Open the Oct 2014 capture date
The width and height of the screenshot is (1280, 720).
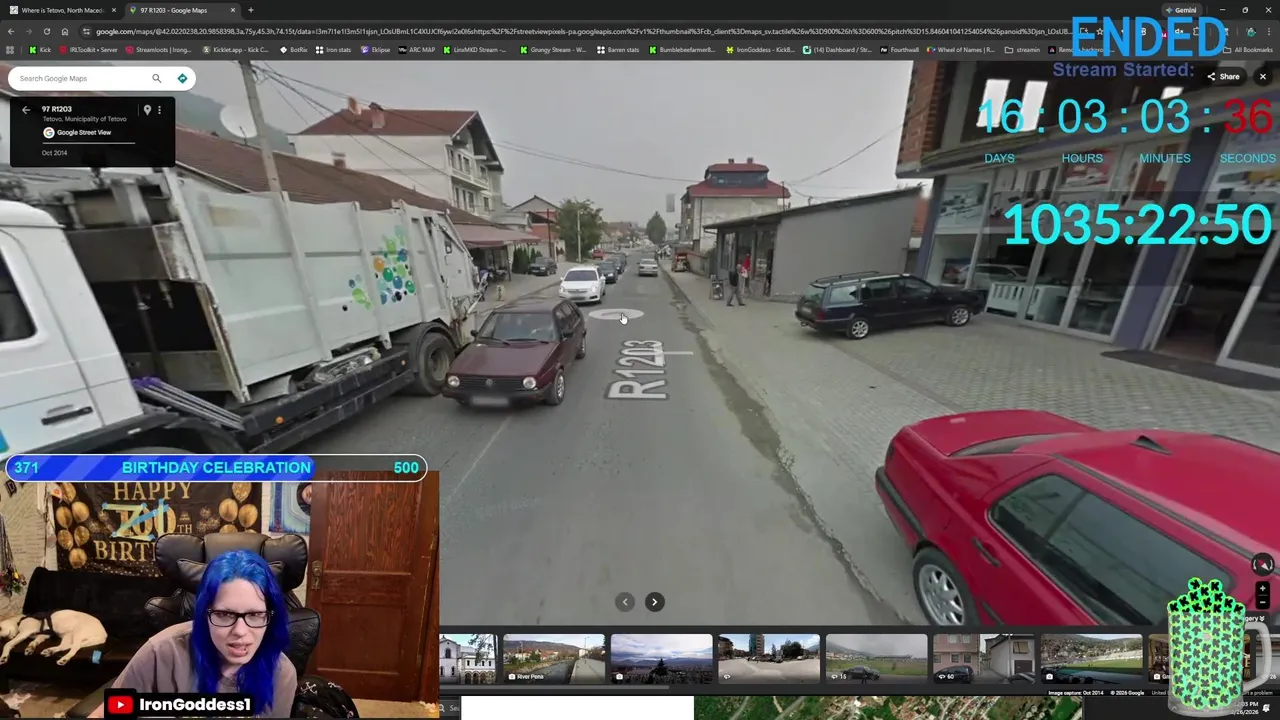[54, 153]
